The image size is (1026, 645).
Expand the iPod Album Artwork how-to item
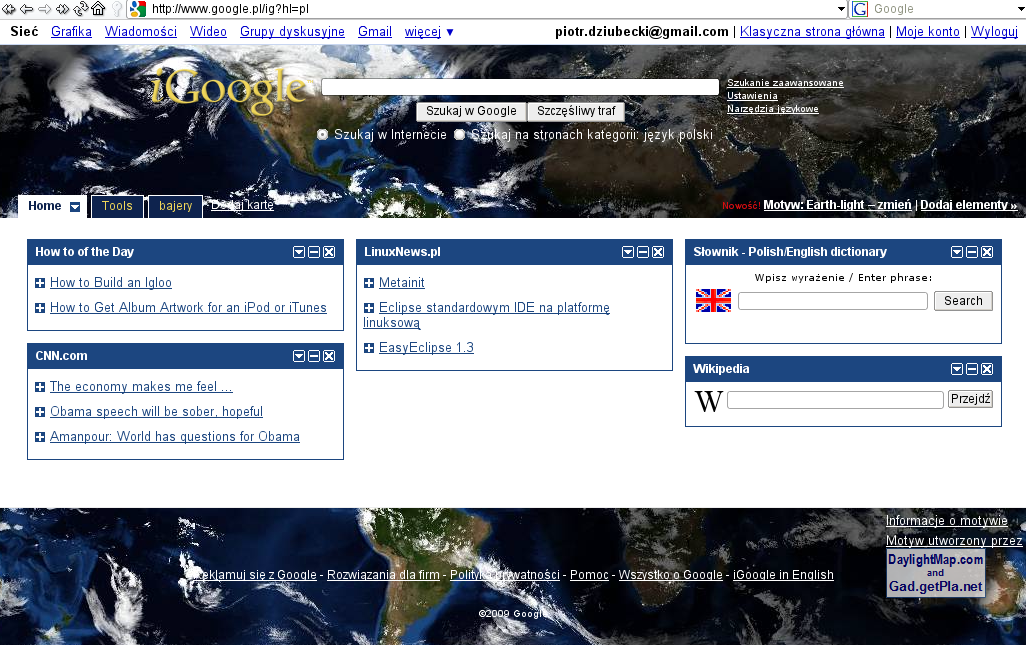tap(40, 308)
